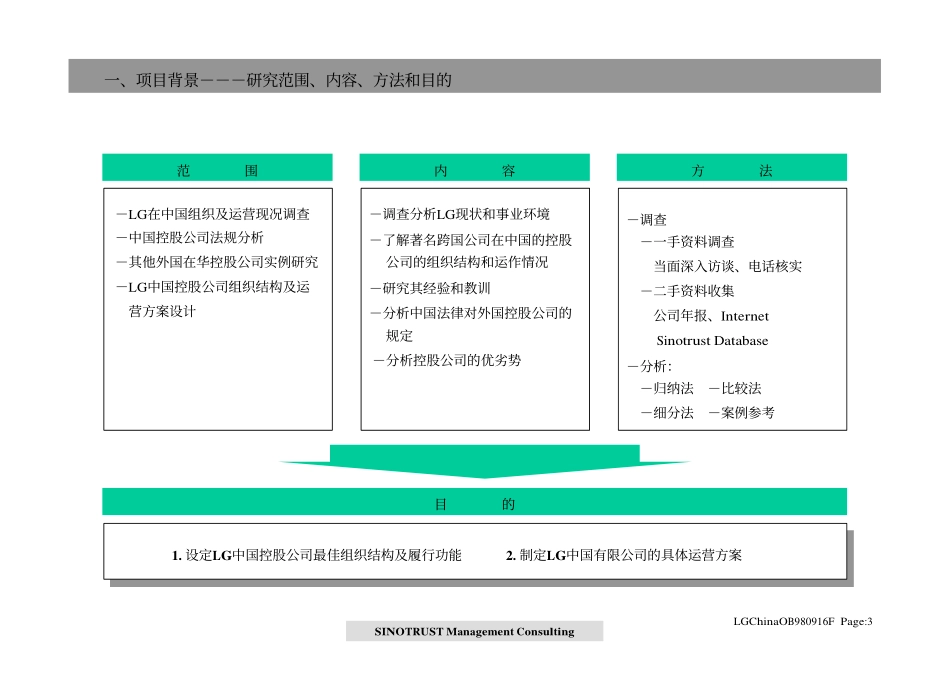Click the line 一手资料调查

point(688,242)
